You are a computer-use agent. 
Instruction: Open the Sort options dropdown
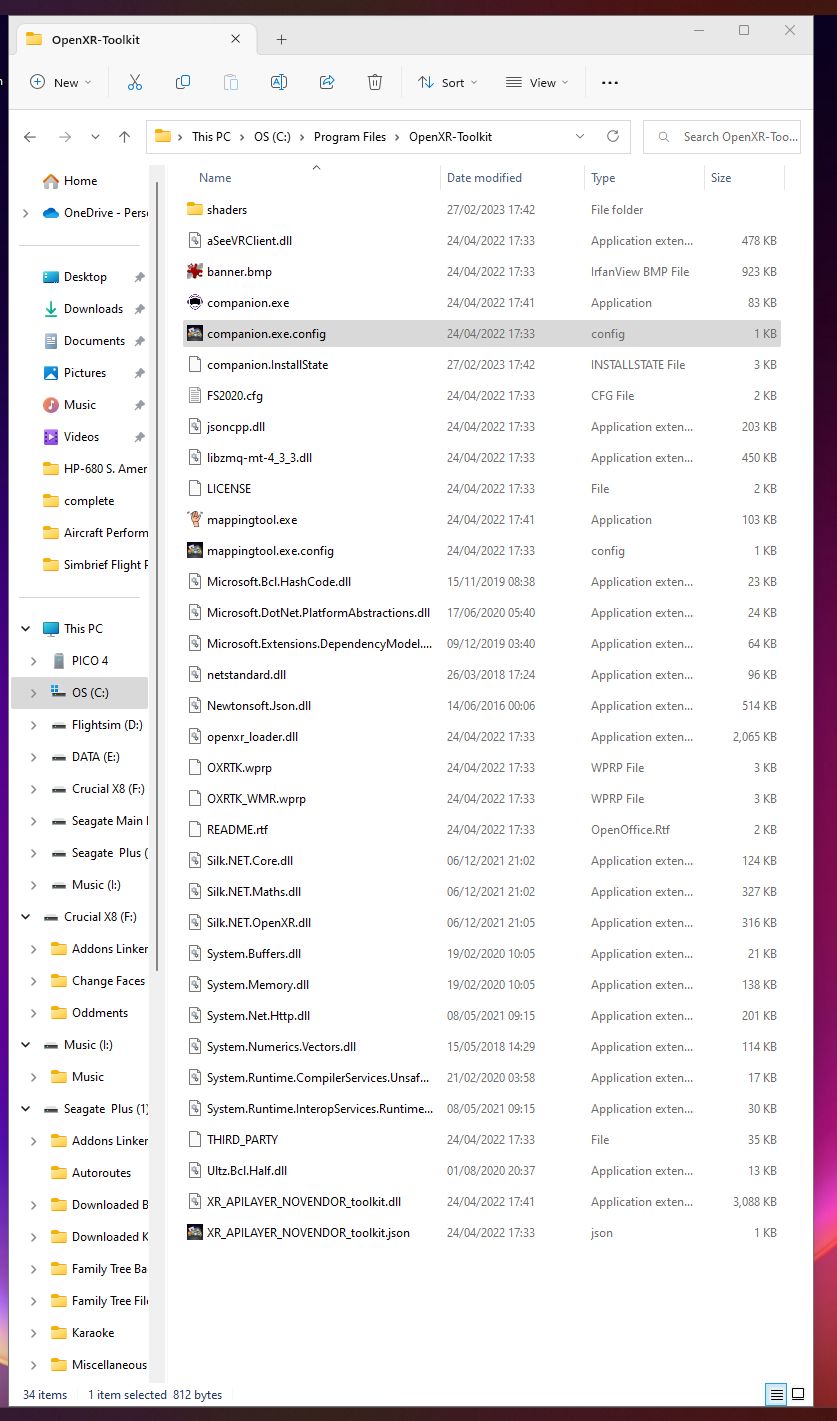click(x=448, y=82)
